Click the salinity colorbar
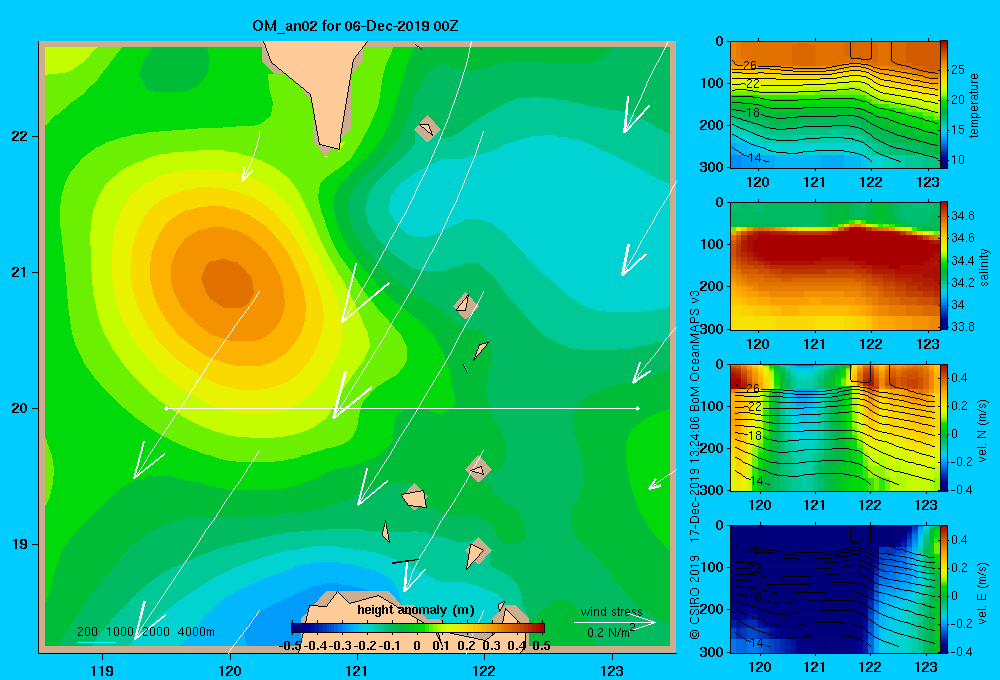Image resolution: width=1000 pixels, height=680 pixels. coord(944,265)
